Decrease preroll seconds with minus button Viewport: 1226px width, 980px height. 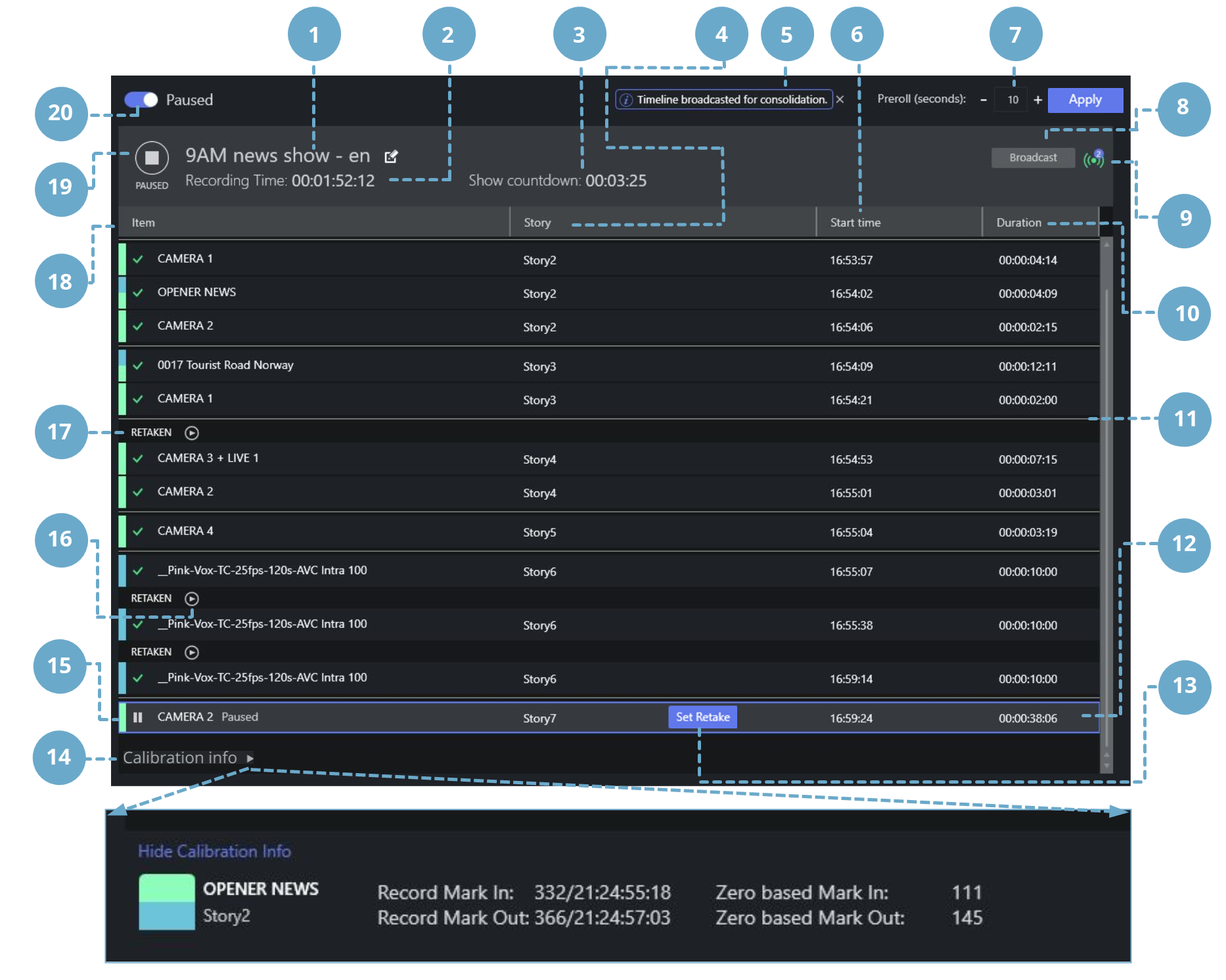[984, 100]
